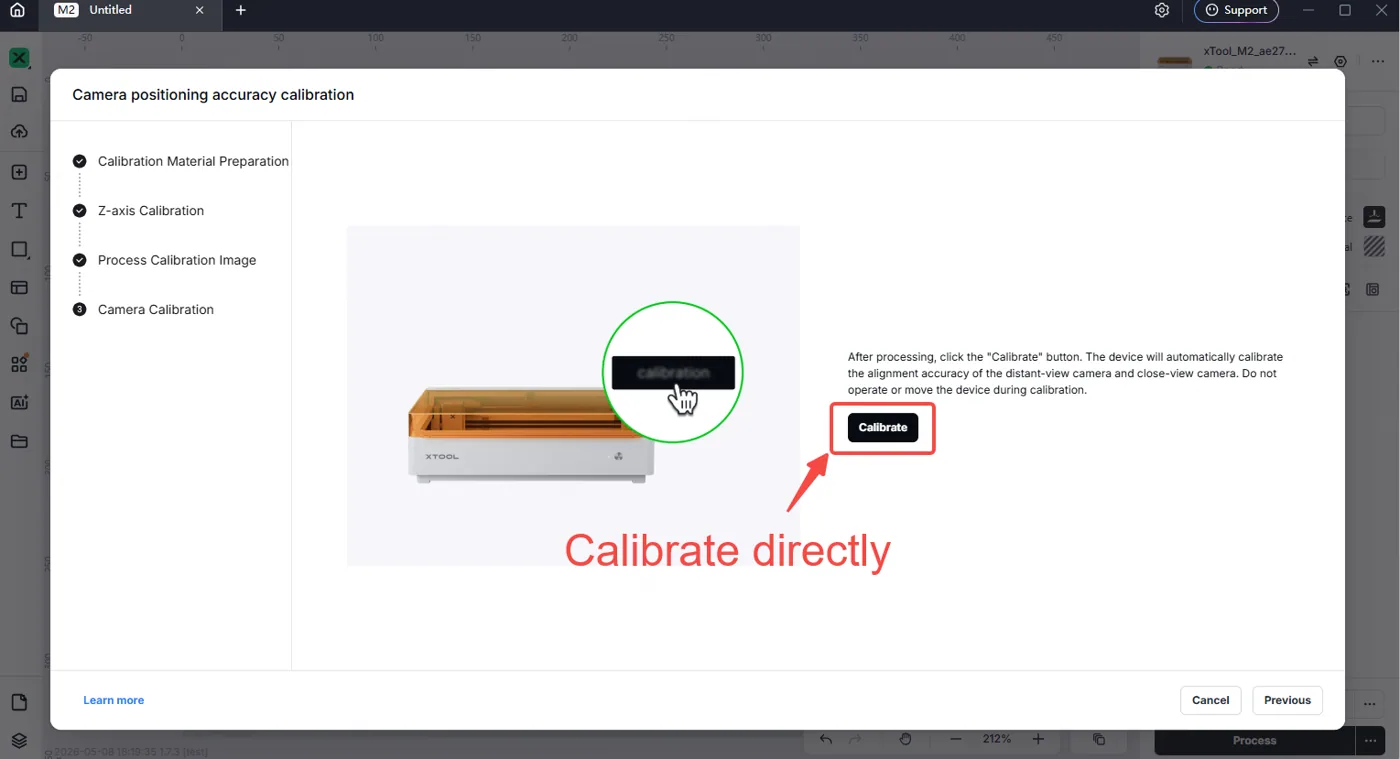1400x759 pixels.
Task: Click the dark laser-on-surface mode icon
Action: click(1374, 217)
